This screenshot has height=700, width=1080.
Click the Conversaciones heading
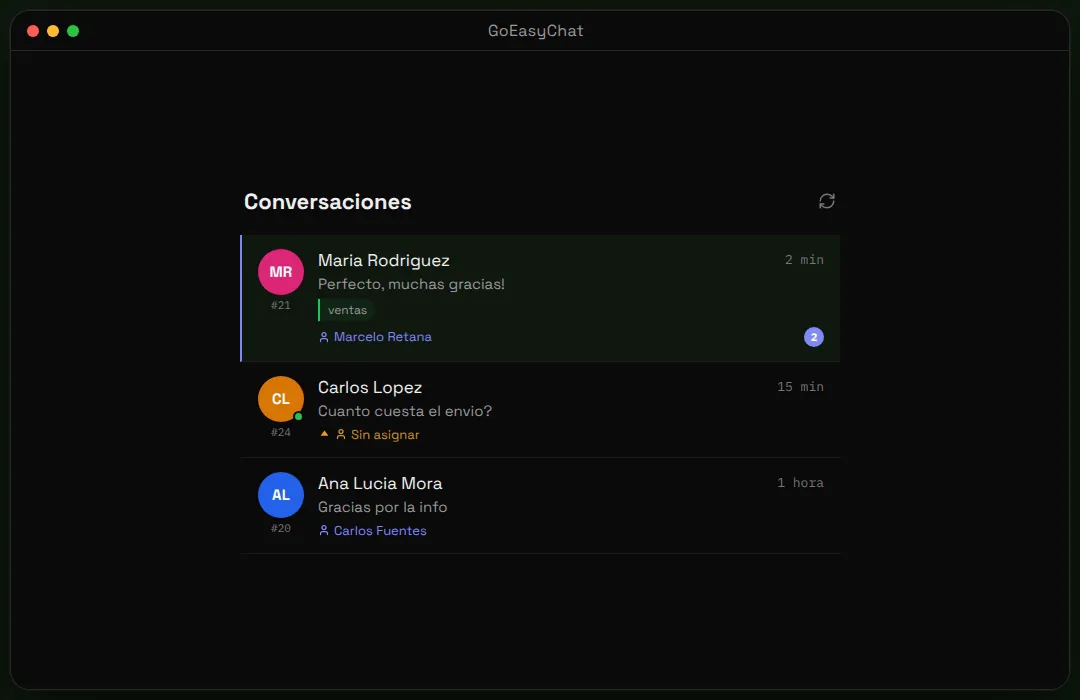(327, 202)
